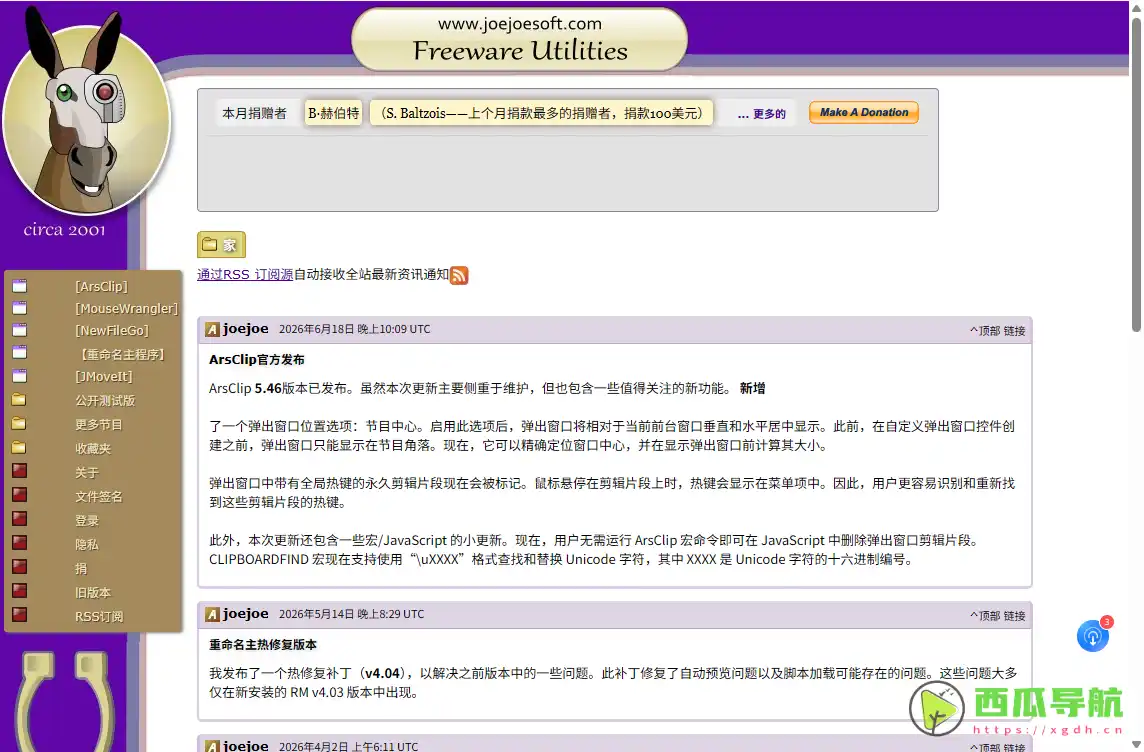This screenshot has height=752, width=1144.
Task: Click the window icon beside [JMoveIt]
Action: (20, 376)
